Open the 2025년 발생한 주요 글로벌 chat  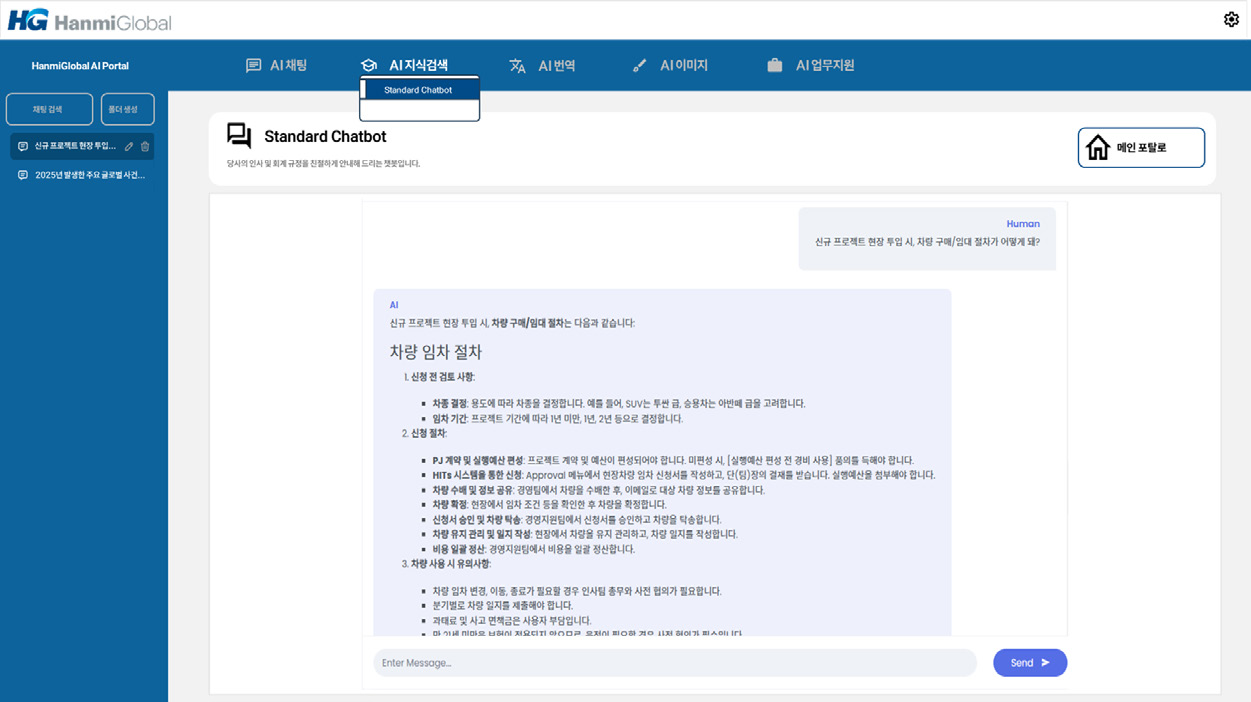tap(89, 175)
